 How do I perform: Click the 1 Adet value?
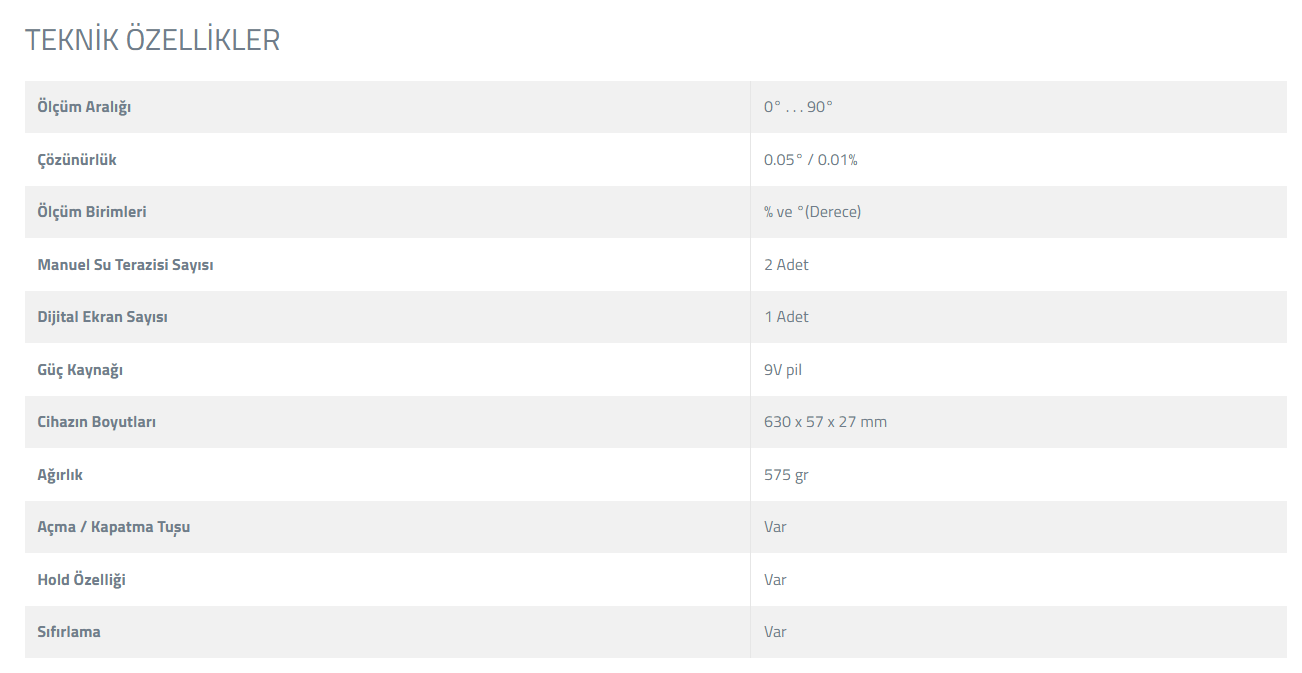(786, 317)
